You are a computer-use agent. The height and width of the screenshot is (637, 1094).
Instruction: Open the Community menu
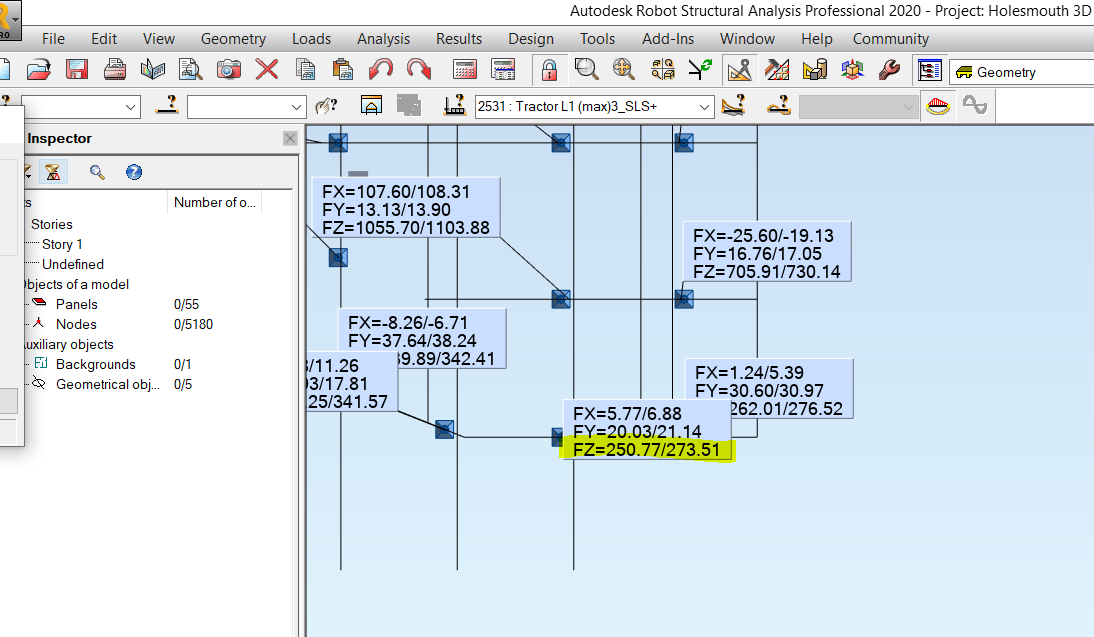890,39
